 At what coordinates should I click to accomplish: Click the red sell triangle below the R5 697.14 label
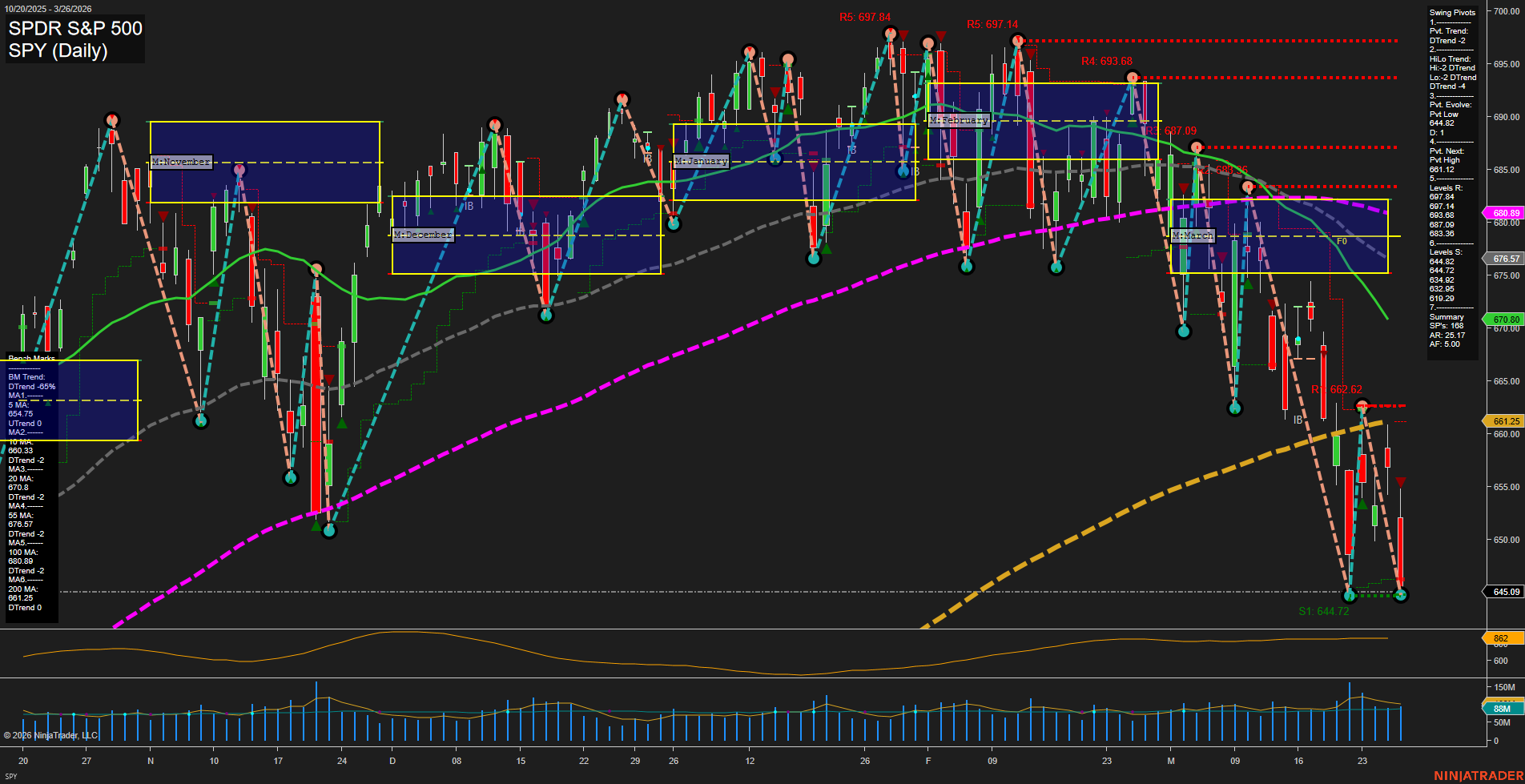[x=1031, y=54]
